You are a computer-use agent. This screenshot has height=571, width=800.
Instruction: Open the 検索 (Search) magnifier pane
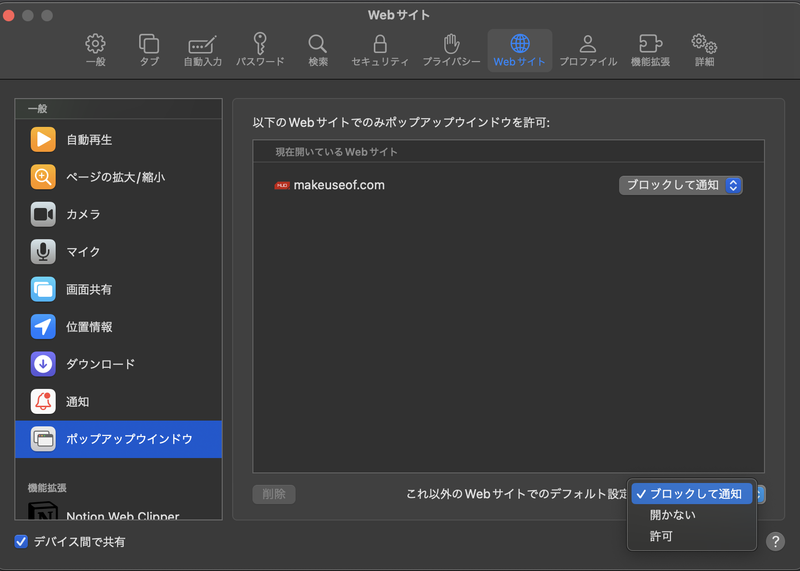pos(318,51)
